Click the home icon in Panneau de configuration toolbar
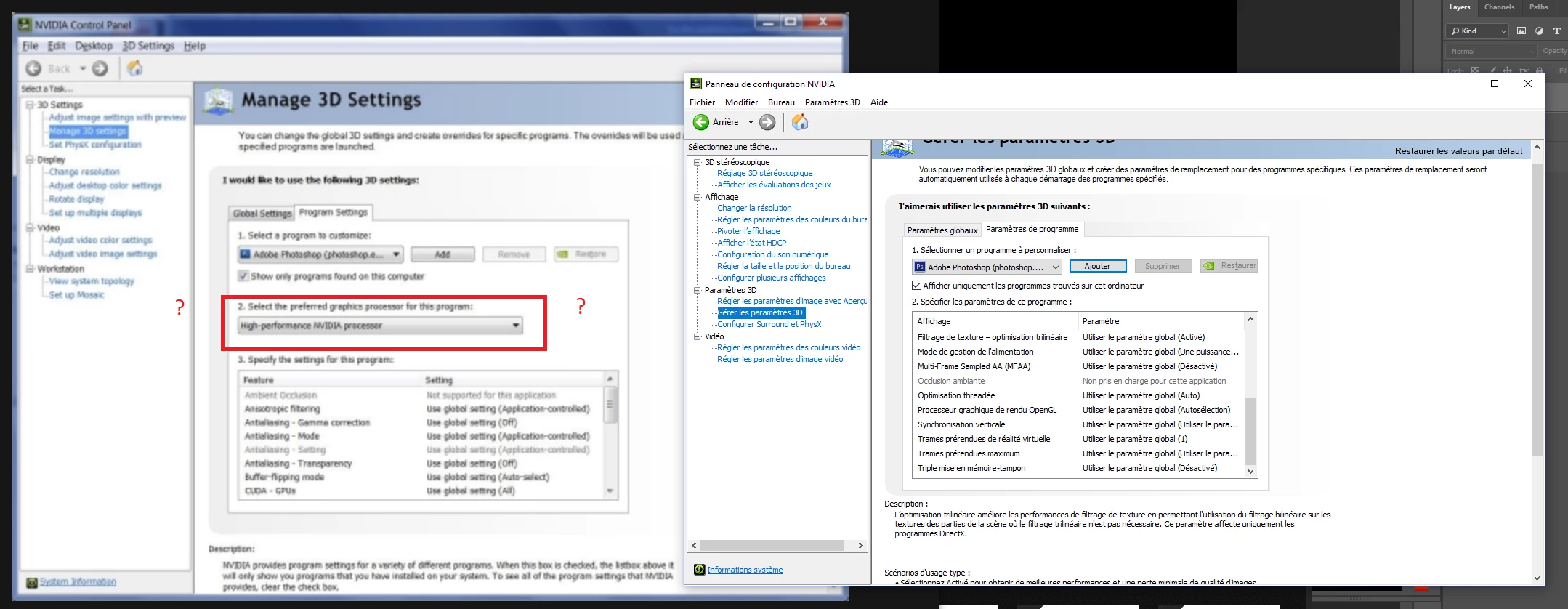This screenshot has width=1568, height=609. (x=800, y=122)
